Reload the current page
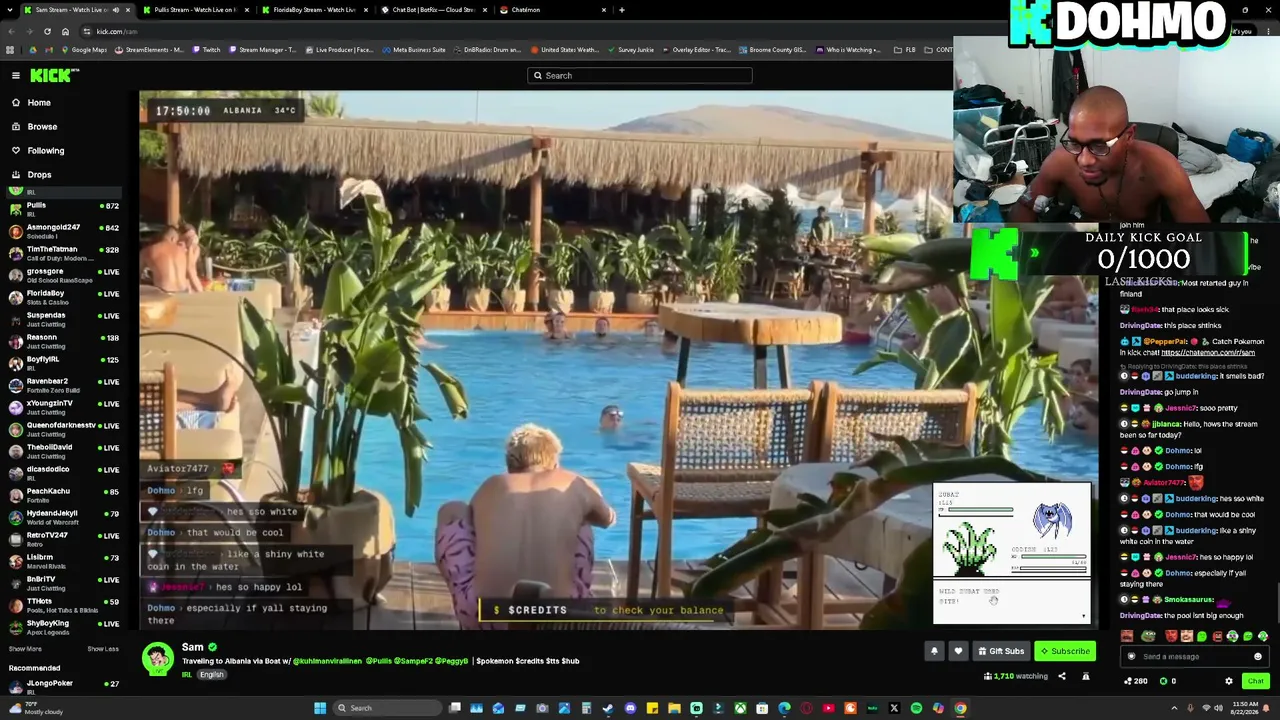1280x720 pixels. point(47,31)
